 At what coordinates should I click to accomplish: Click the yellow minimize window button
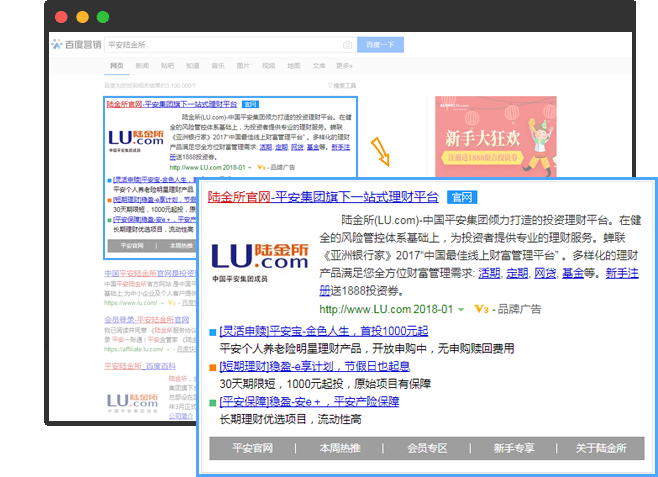(x=82, y=17)
